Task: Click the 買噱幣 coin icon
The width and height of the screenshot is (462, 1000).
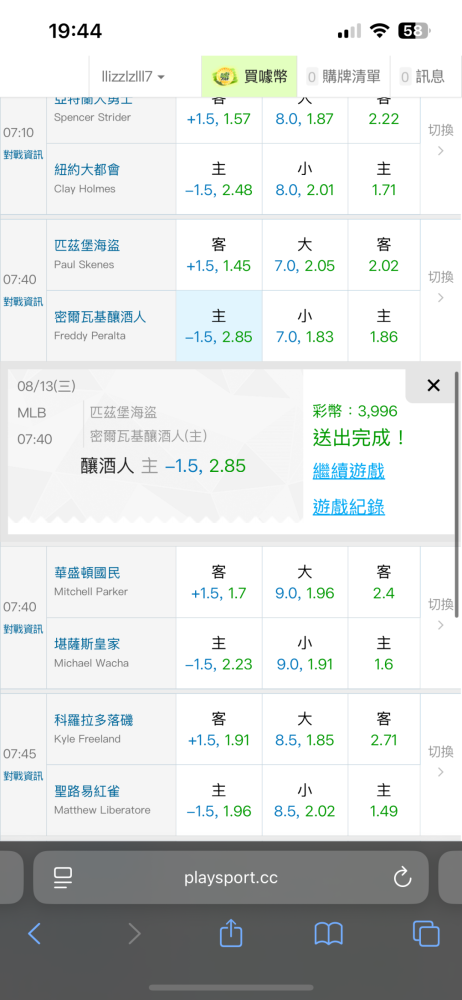Action: coord(223,77)
